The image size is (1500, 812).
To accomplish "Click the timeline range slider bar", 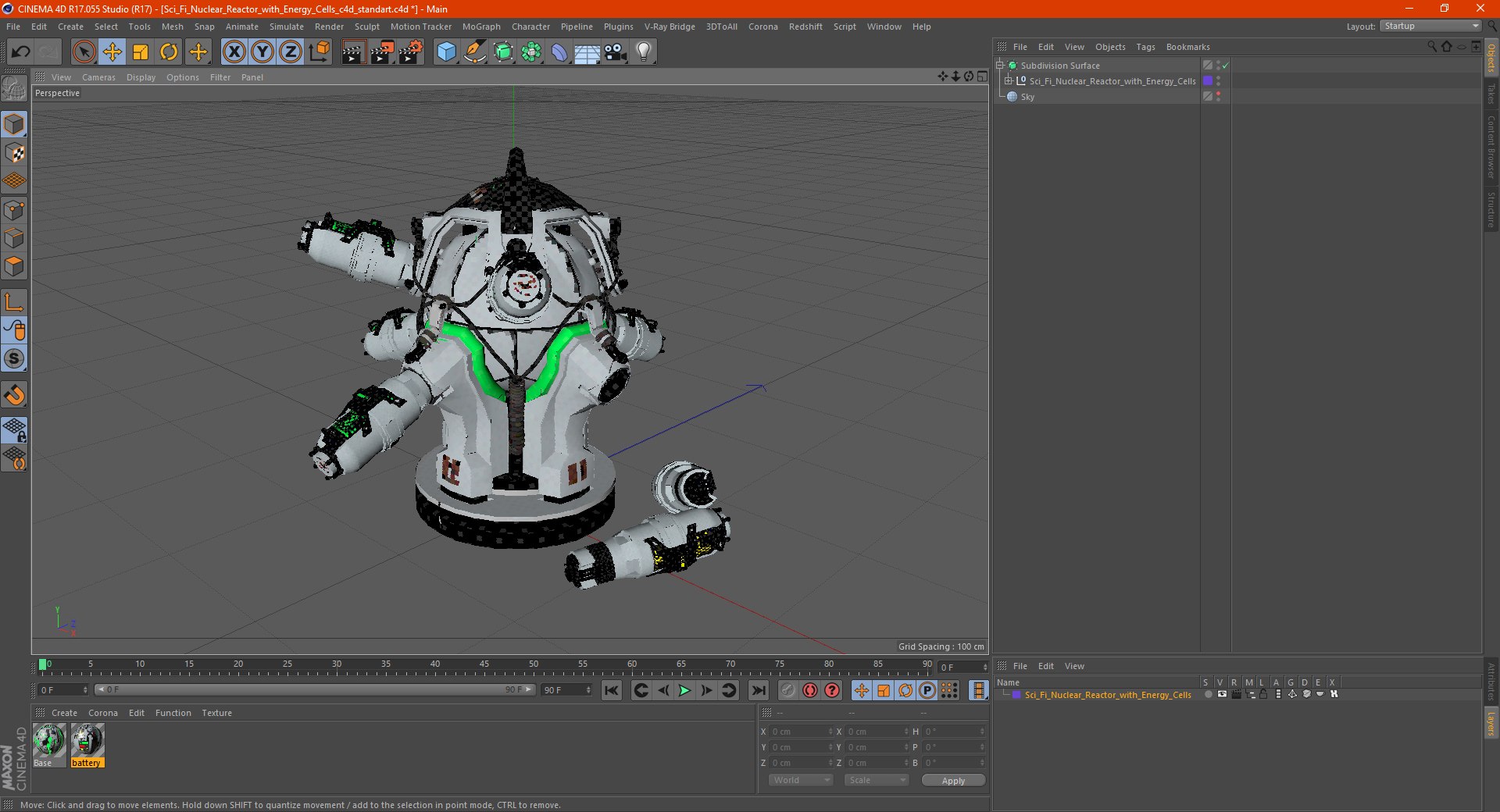I will coord(315,689).
